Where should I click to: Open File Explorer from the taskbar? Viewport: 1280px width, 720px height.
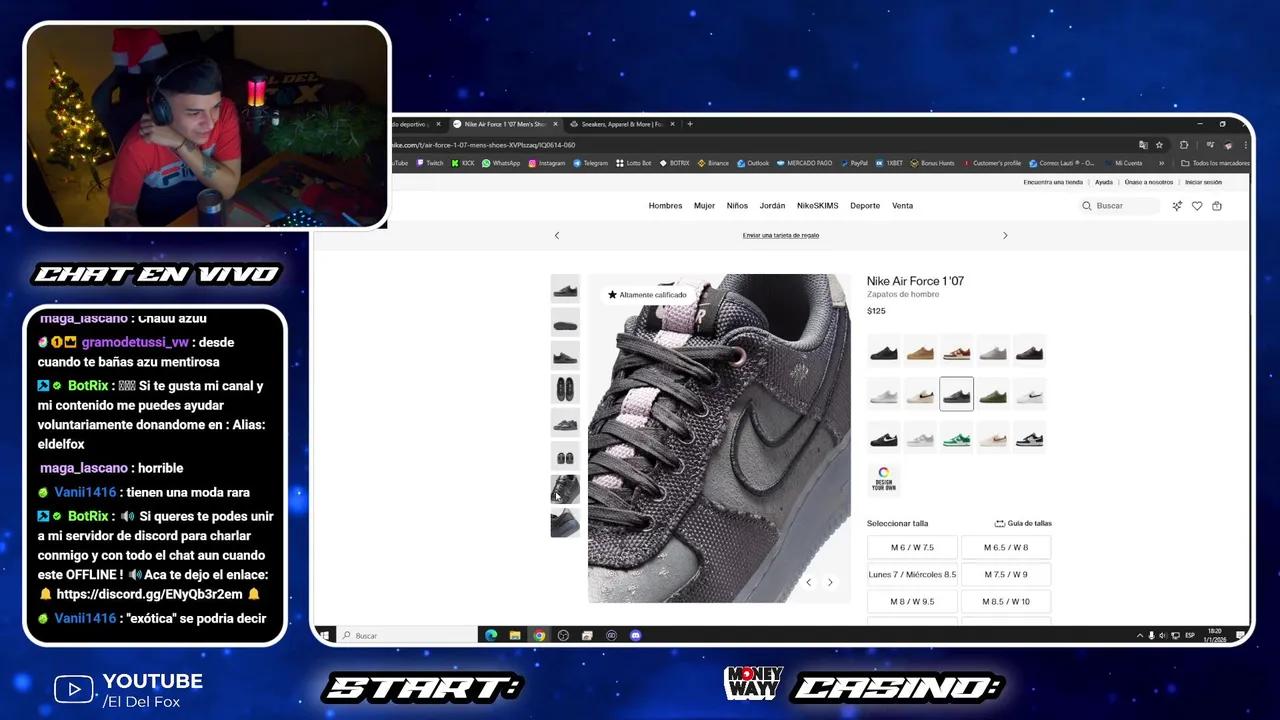click(515, 635)
